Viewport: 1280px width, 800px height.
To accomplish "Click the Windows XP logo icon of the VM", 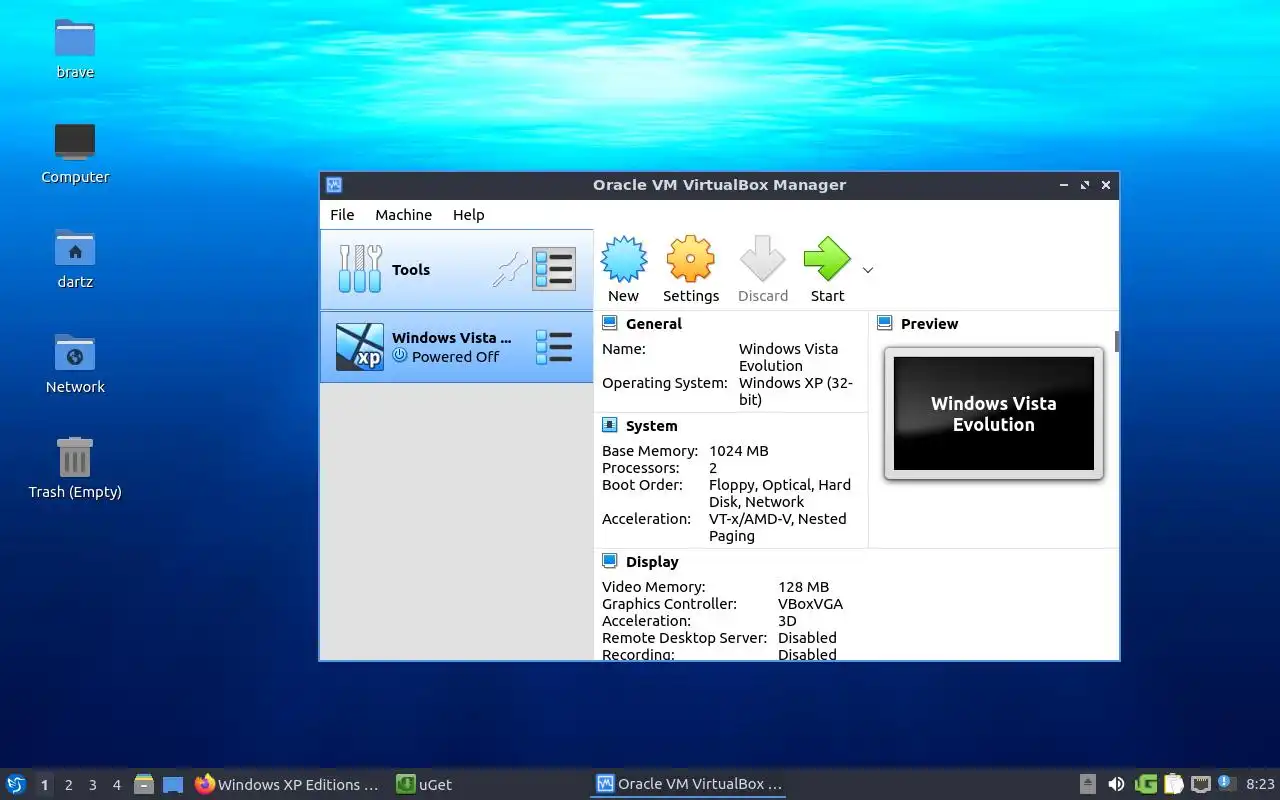I will 359,347.
